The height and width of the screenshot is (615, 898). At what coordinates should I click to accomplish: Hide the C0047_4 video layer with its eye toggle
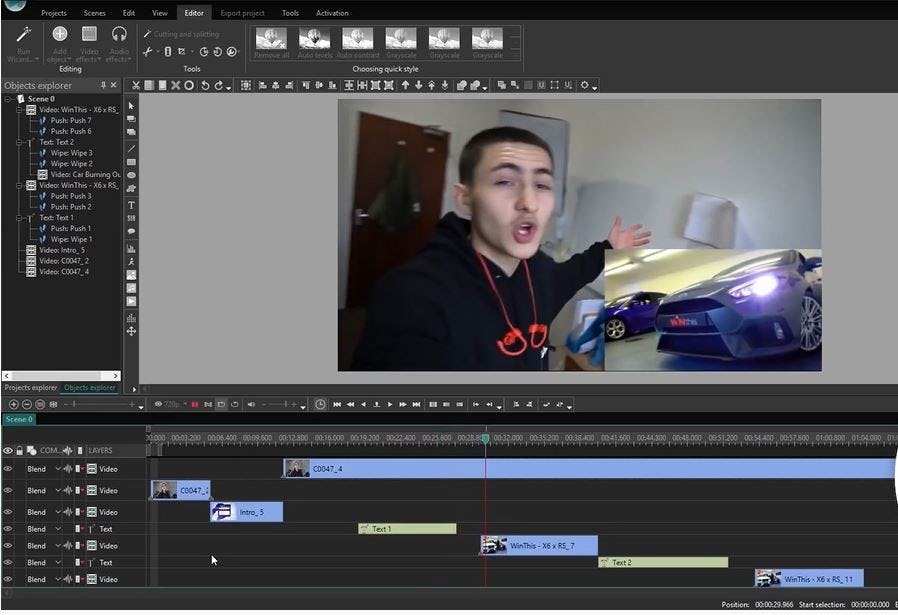(x=8, y=468)
